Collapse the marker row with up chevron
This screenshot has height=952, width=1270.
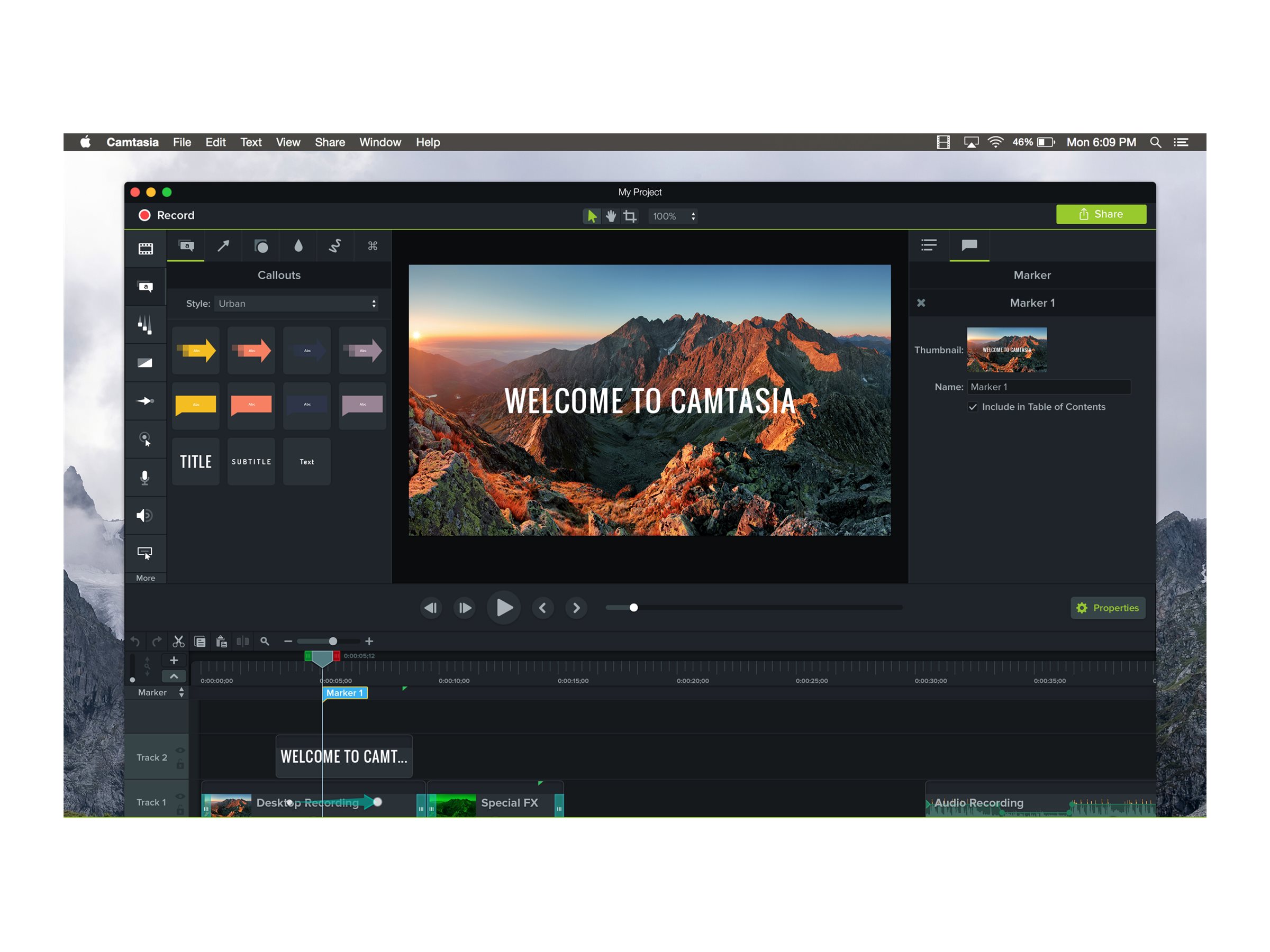[174, 676]
